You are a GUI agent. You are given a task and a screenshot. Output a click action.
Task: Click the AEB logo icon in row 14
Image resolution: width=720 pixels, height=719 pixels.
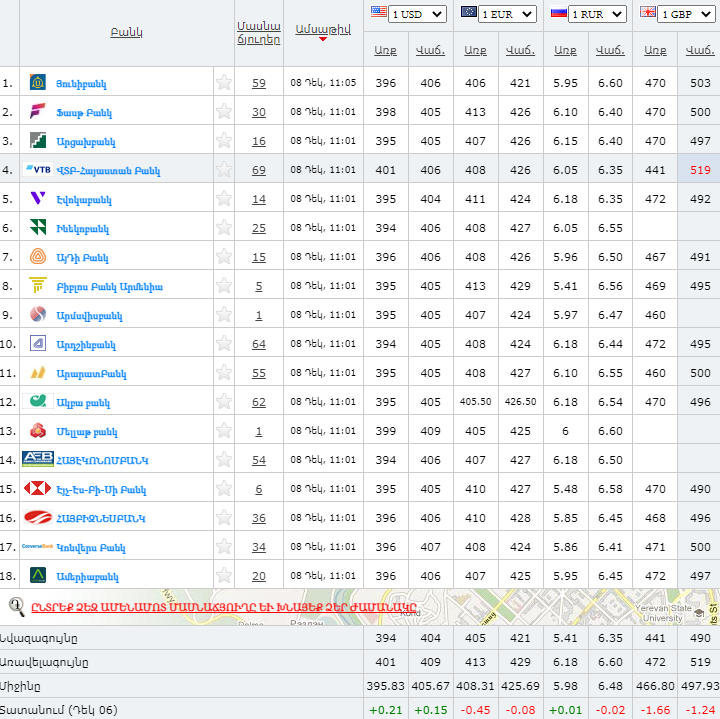38,459
